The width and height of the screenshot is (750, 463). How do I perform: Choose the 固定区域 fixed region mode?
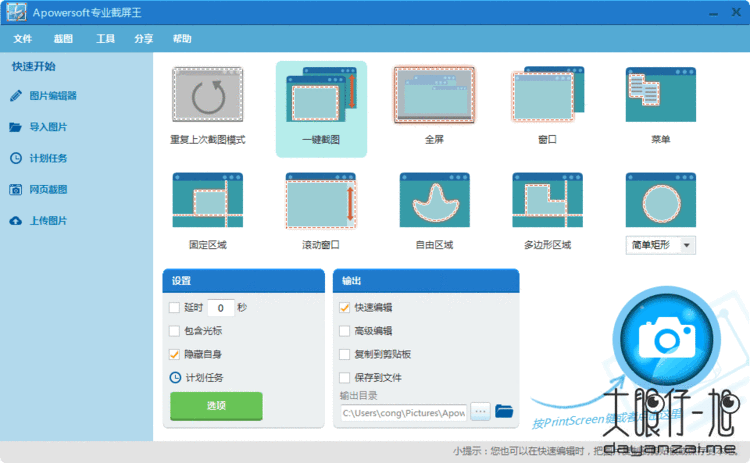tap(208, 200)
